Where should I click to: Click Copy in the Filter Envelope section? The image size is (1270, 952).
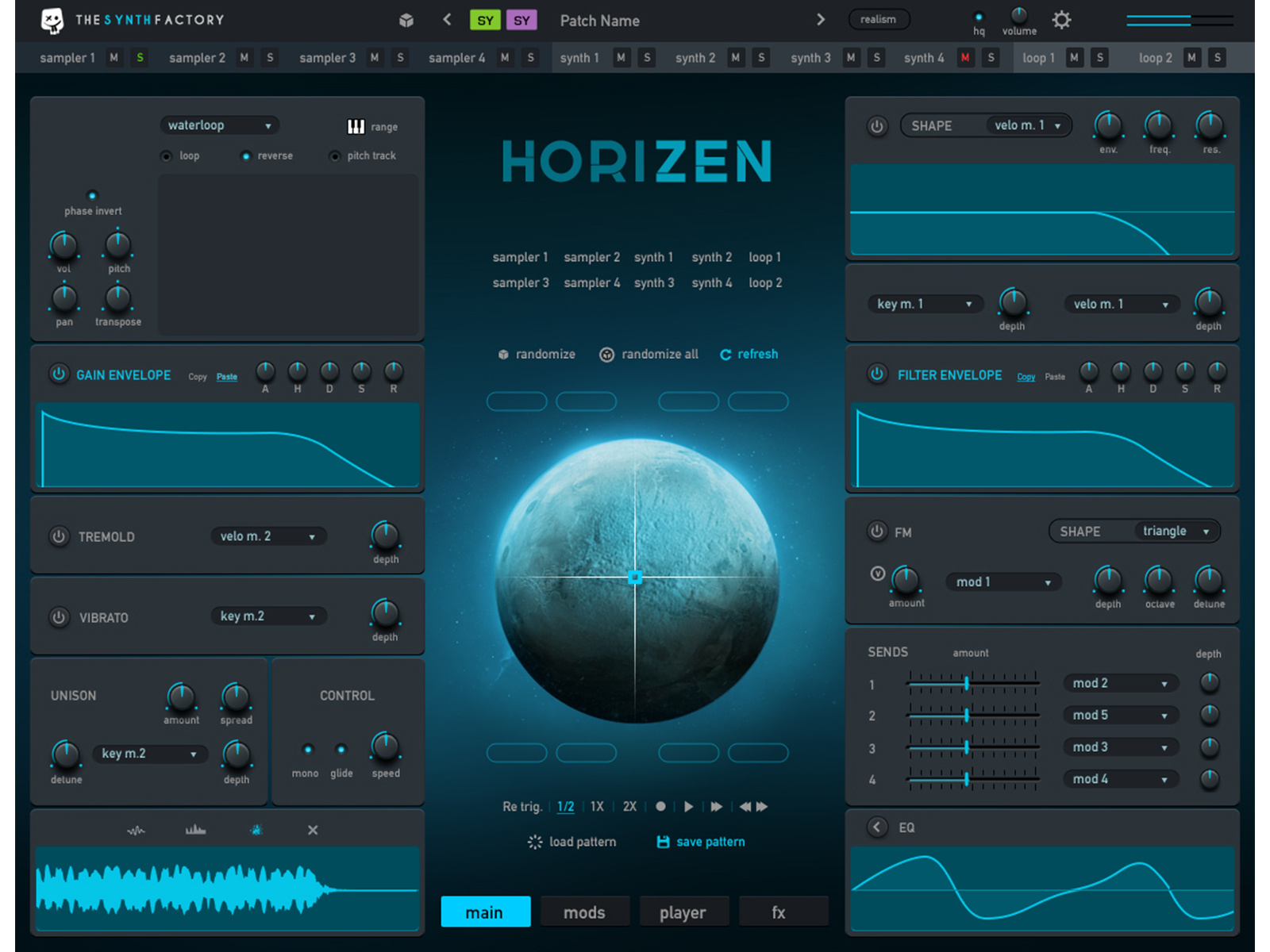[1026, 377]
